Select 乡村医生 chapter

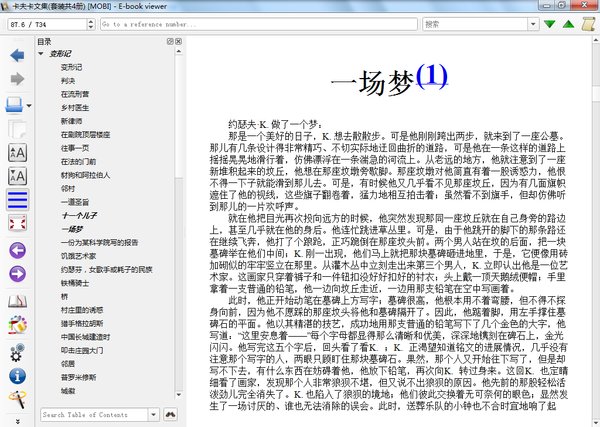point(75,108)
